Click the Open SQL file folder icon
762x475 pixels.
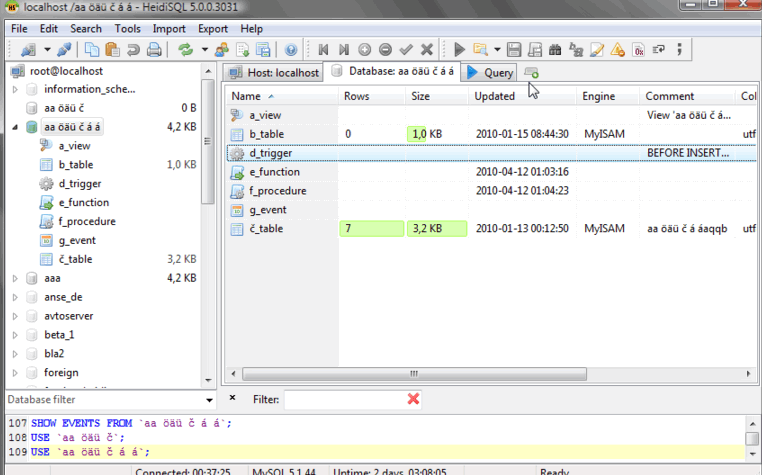(480, 50)
